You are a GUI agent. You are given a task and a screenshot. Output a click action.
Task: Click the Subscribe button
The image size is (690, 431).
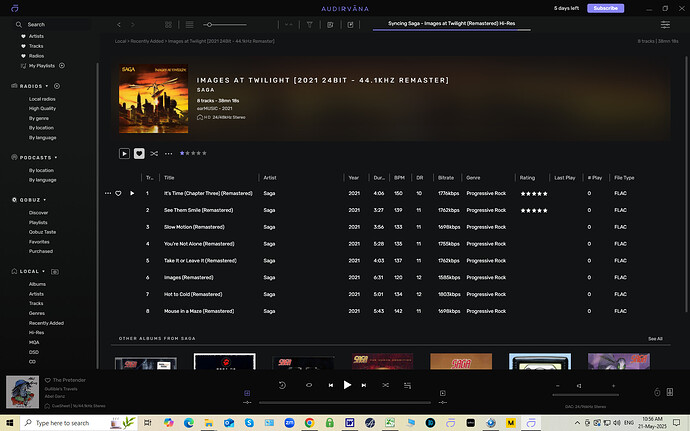(x=606, y=8)
